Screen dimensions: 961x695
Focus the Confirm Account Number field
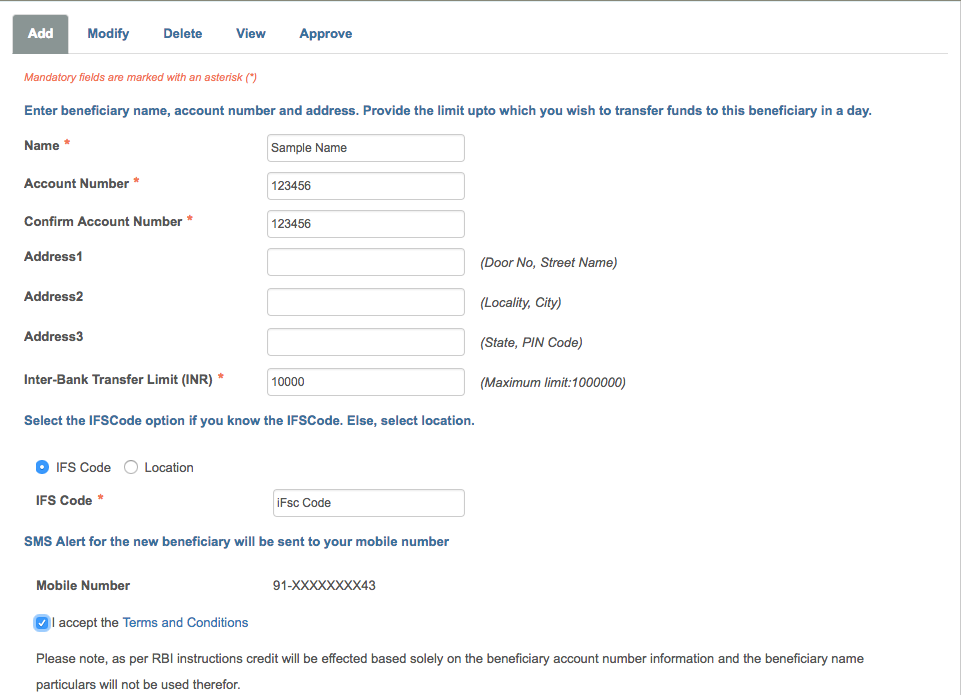(366, 224)
